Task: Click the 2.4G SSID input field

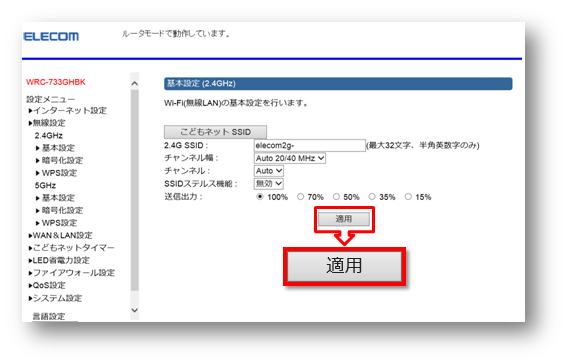Action: (x=310, y=145)
